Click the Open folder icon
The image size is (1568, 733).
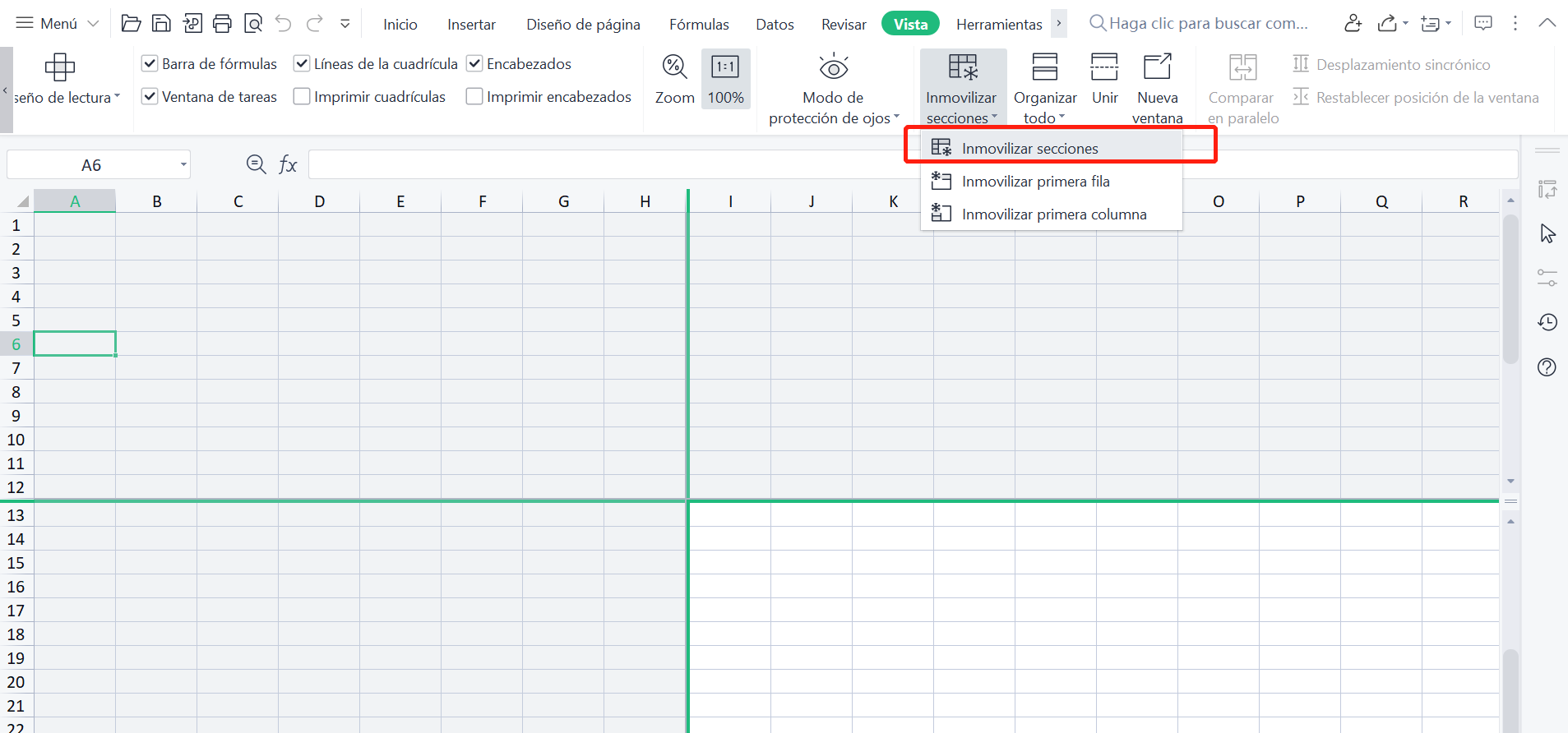[x=131, y=24]
